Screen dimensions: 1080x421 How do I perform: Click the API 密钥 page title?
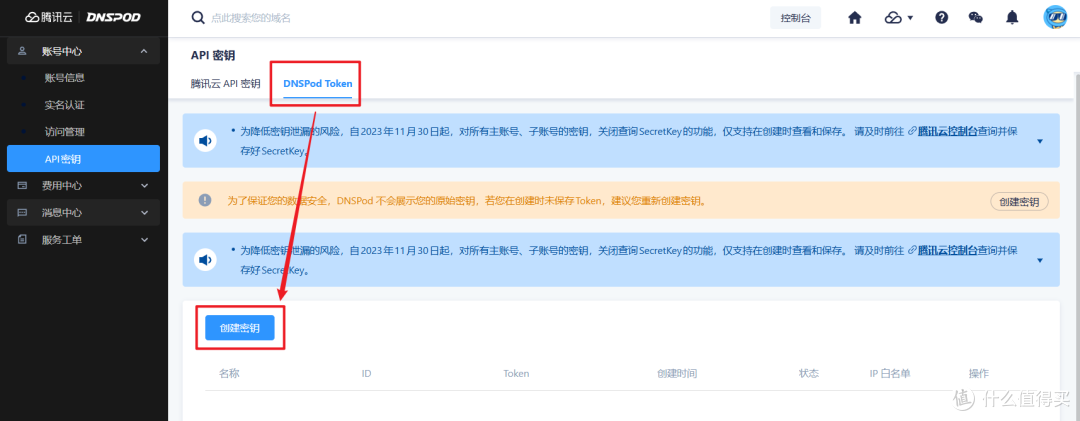pyautogui.click(x=213, y=55)
